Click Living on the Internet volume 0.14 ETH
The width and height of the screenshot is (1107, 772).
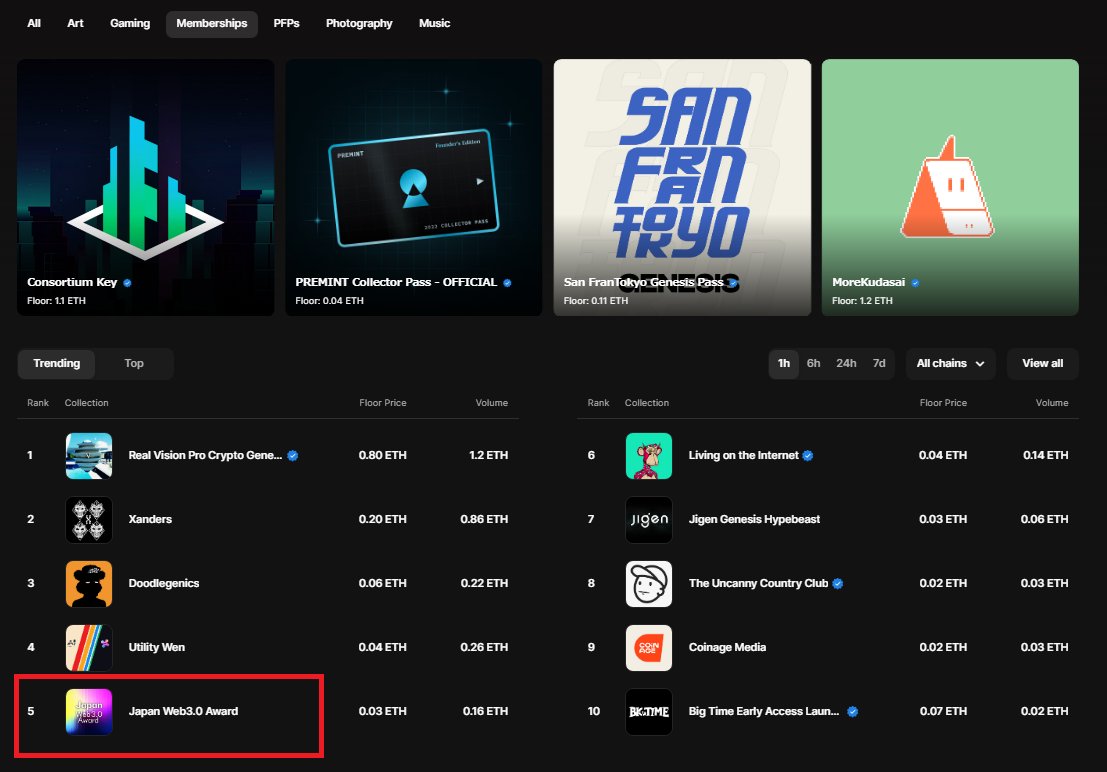point(1046,456)
